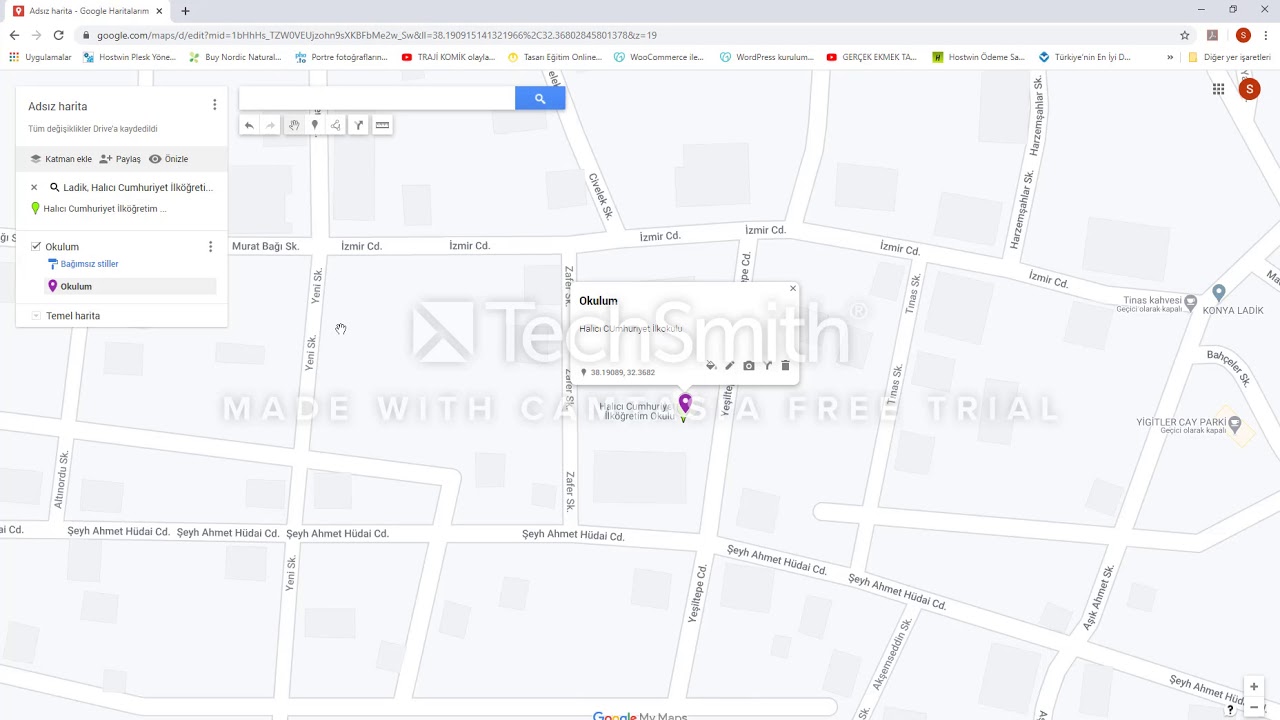Click the blue search button
Viewport: 1280px width, 720px height.
point(540,98)
